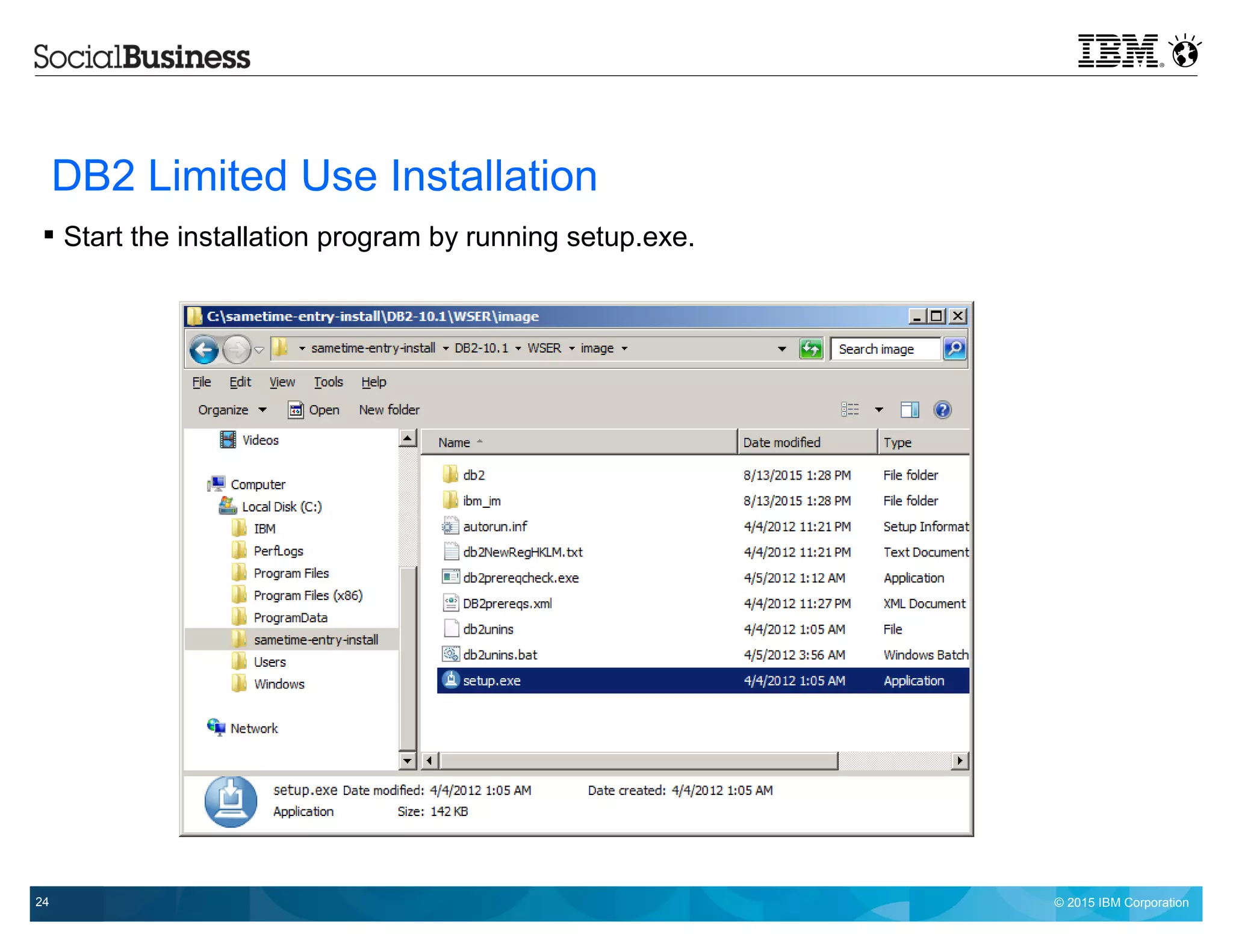Click the autorun.inf file icon

coord(450,527)
